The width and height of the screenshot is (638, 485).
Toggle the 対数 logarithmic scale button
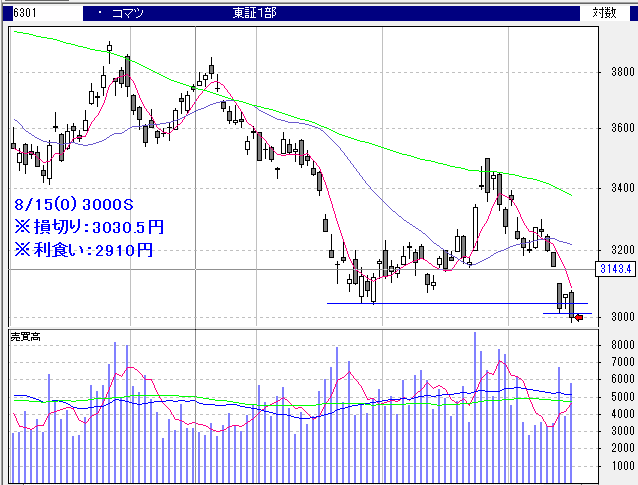[604, 13]
